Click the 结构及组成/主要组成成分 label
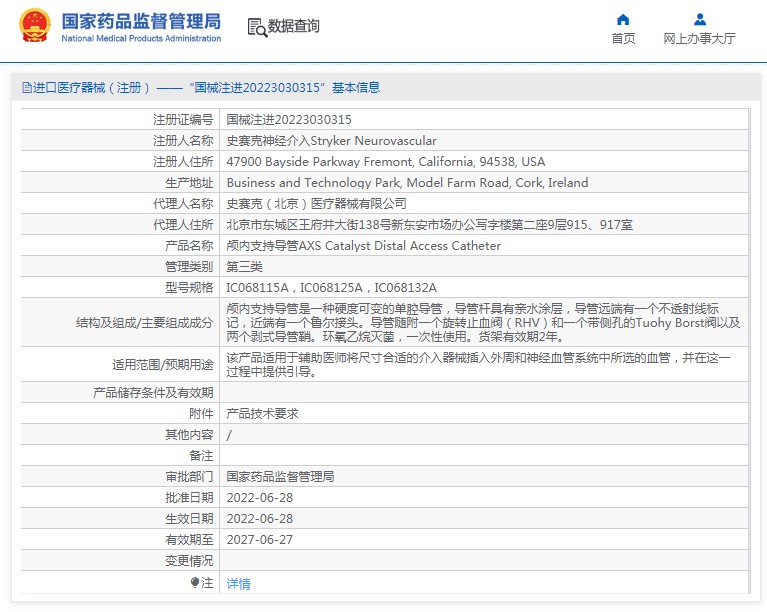Image resolution: width=767 pixels, height=612 pixels. click(x=144, y=323)
